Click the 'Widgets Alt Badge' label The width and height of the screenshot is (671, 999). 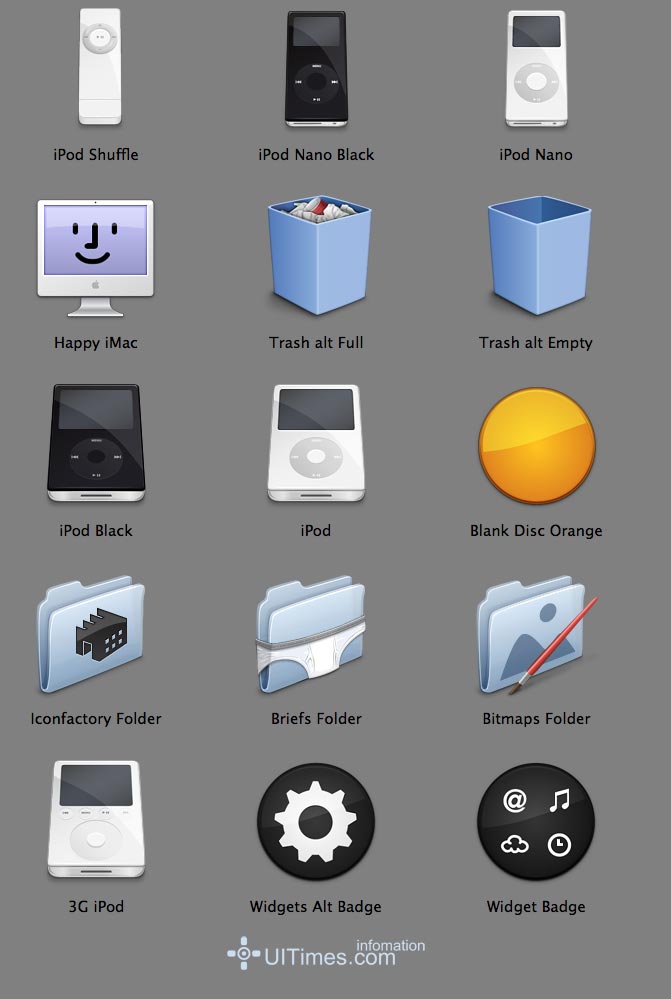coord(316,907)
